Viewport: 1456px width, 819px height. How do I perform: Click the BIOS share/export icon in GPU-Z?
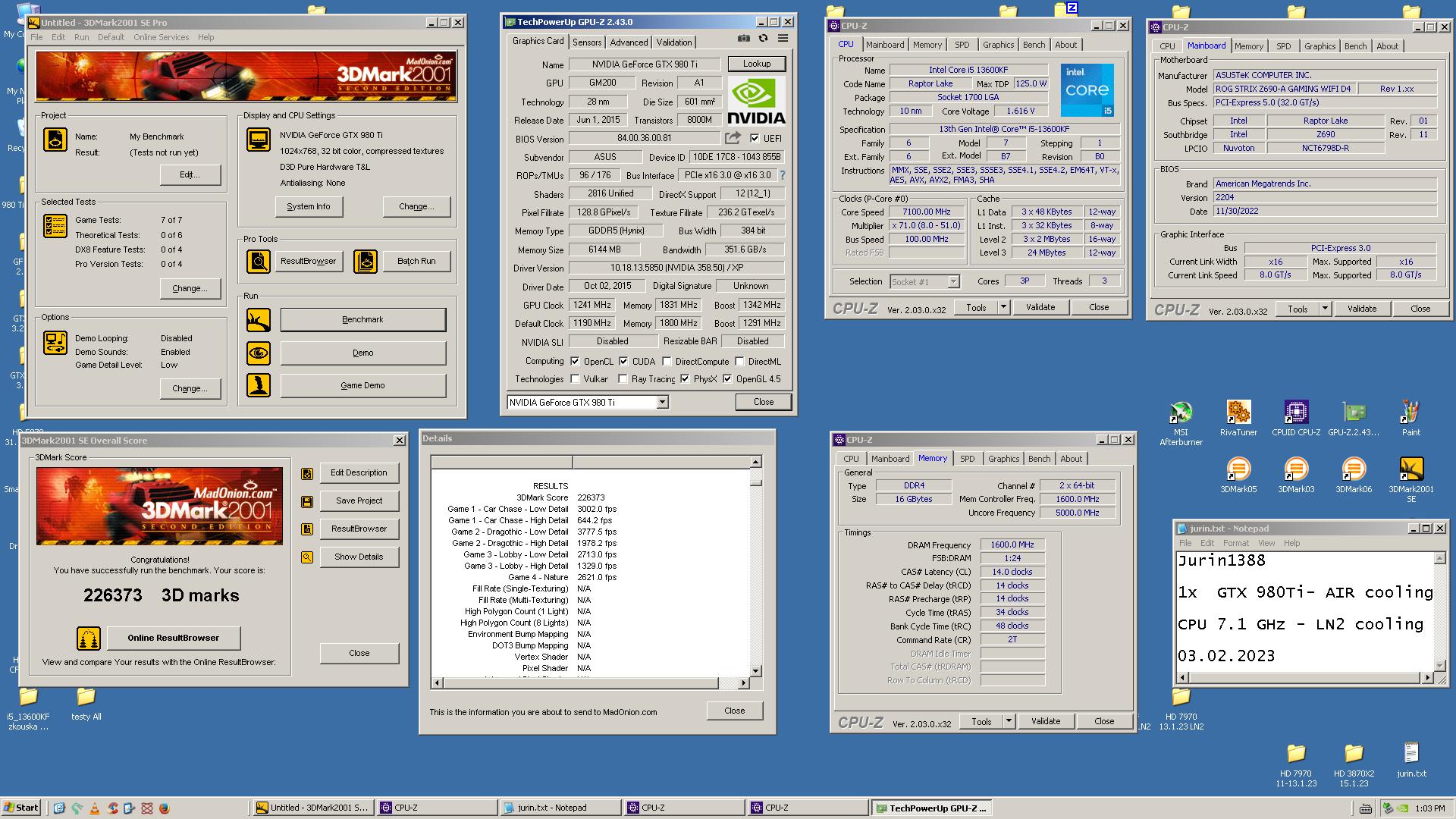(x=733, y=138)
